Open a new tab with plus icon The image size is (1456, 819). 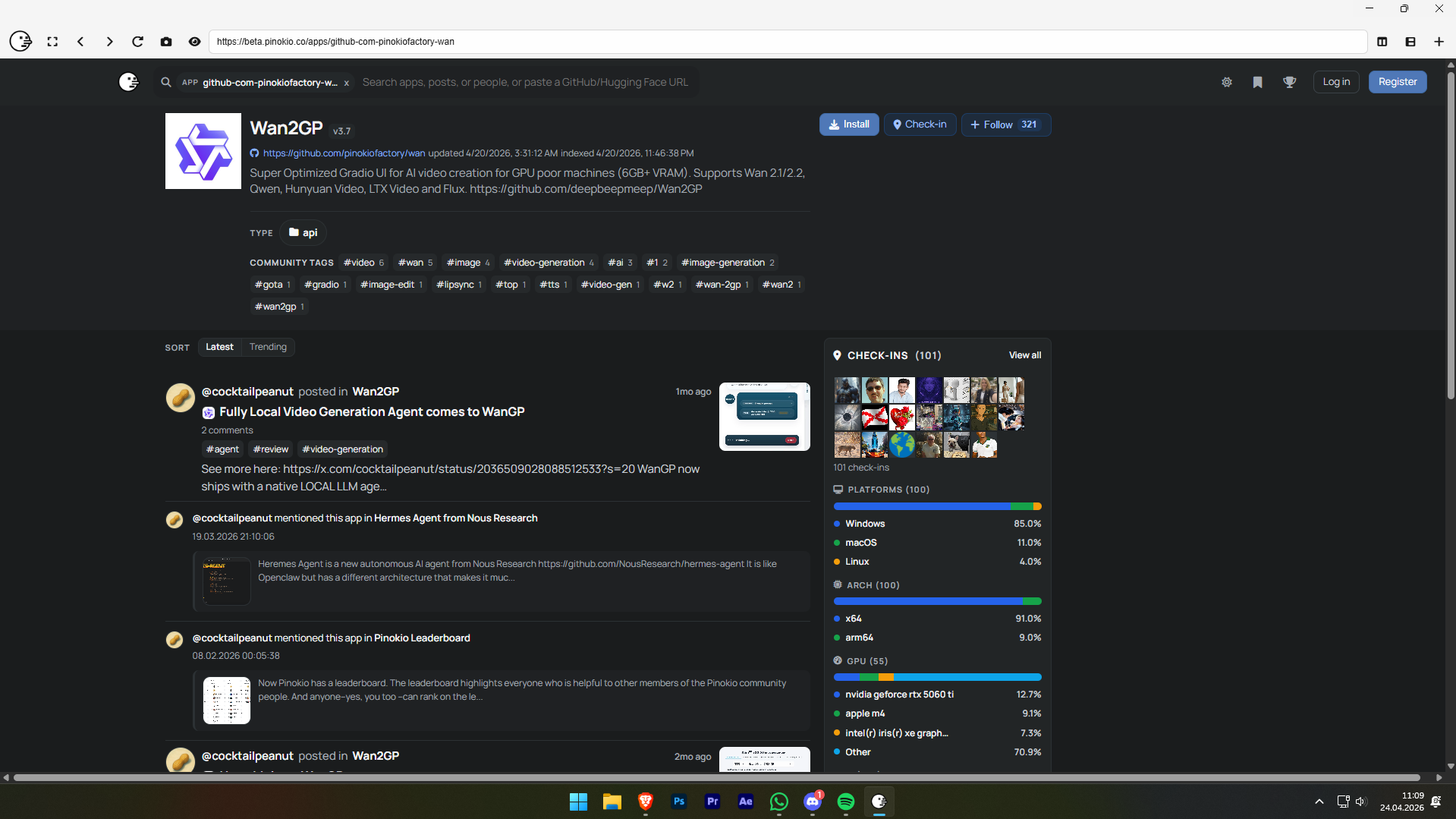point(1439,42)
